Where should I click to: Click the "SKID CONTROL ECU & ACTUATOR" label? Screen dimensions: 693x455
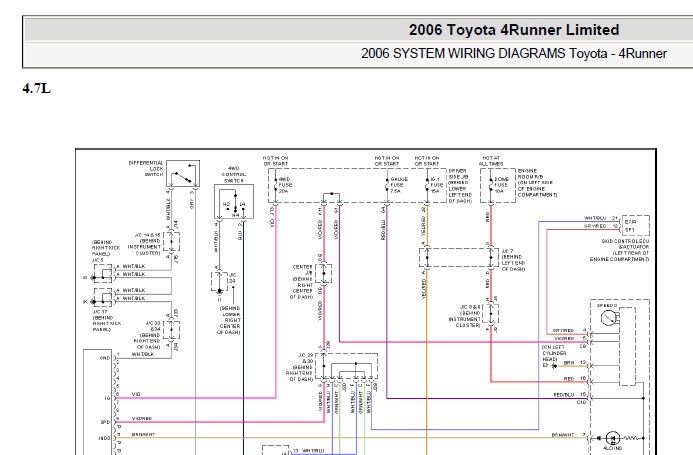pos(620,250)
